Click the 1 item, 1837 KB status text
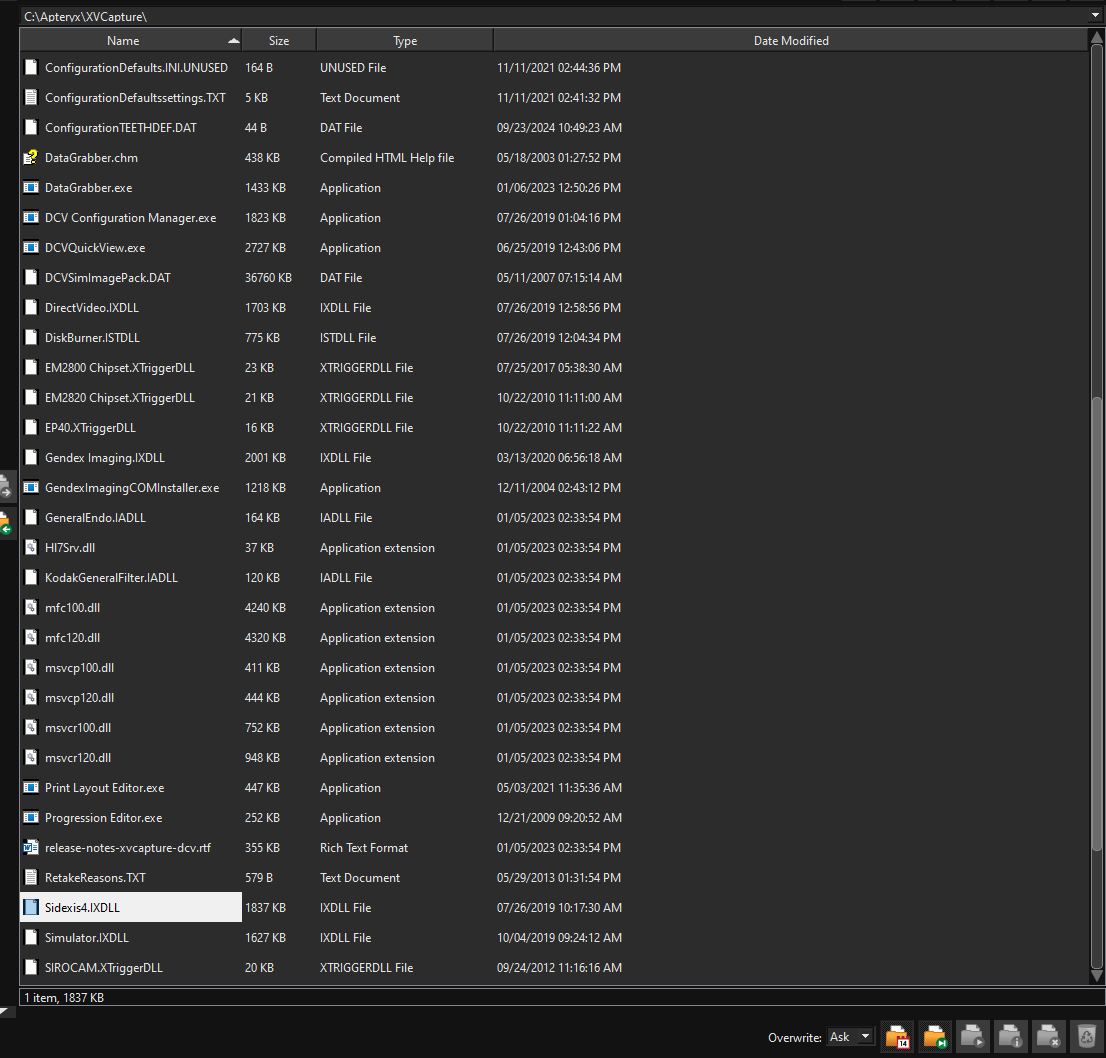 tap(64, 997)
